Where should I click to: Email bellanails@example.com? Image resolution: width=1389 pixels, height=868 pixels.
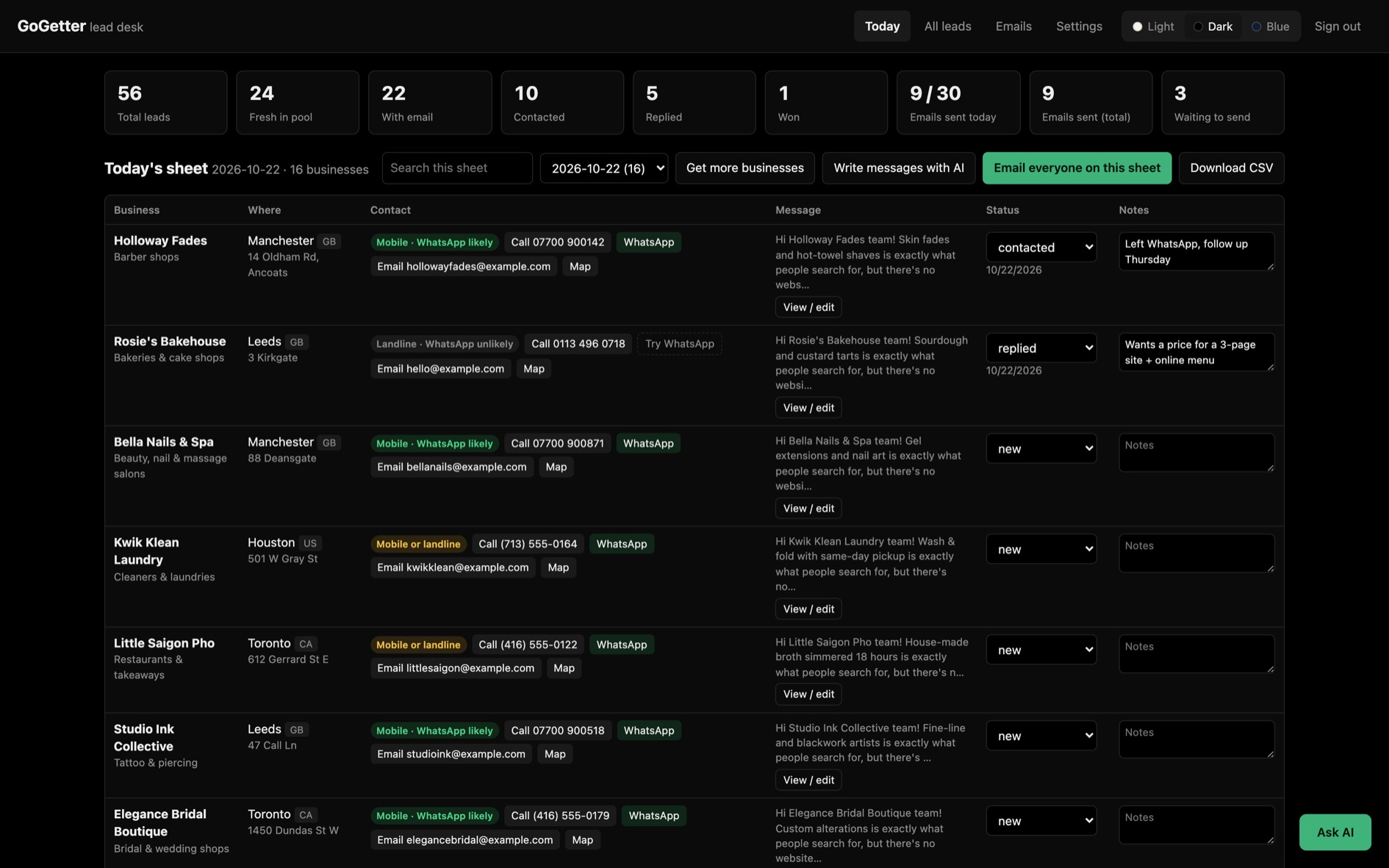(452, 467)
